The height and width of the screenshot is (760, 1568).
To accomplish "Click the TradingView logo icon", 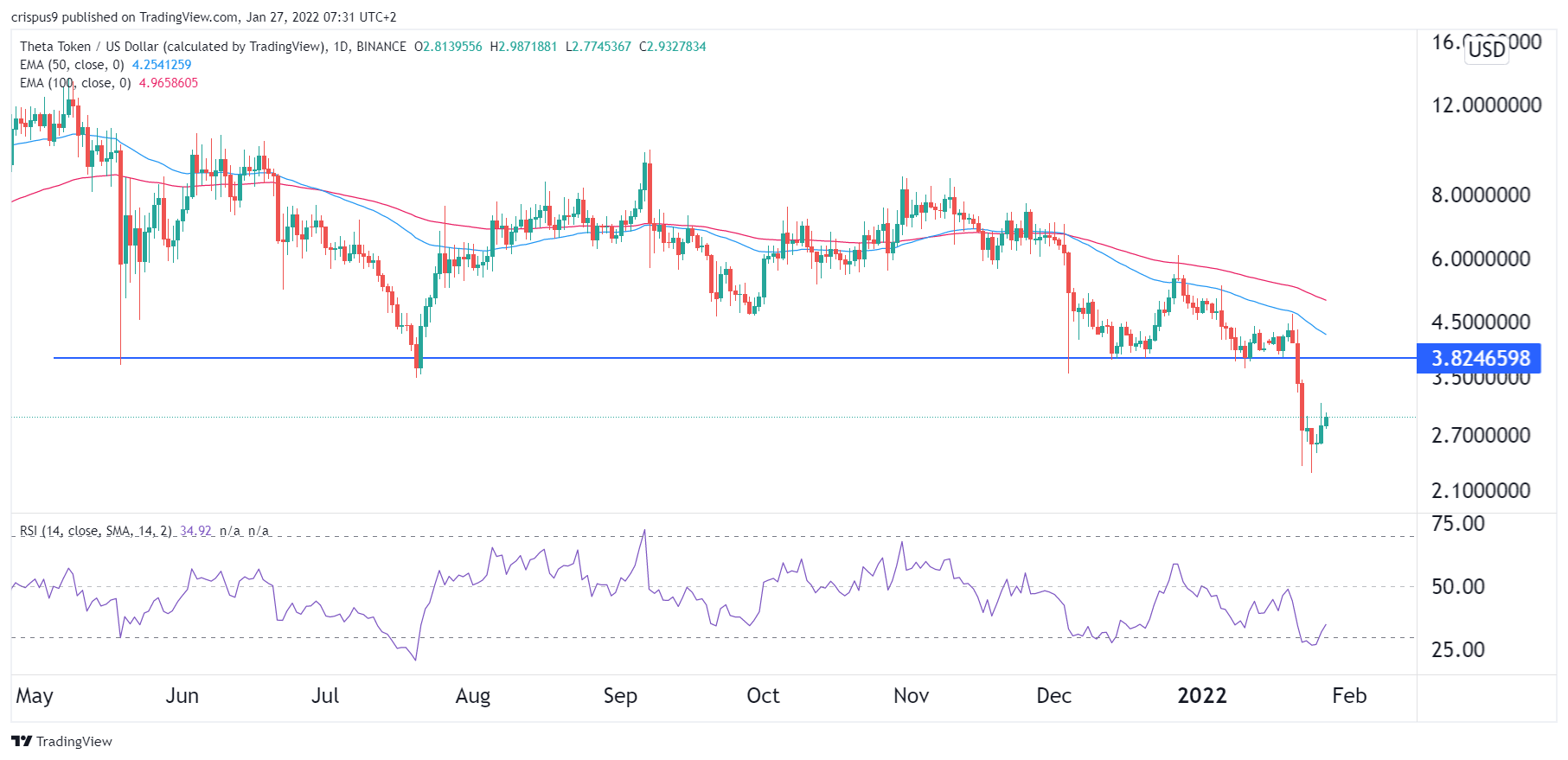I will (x=22, y=741).
